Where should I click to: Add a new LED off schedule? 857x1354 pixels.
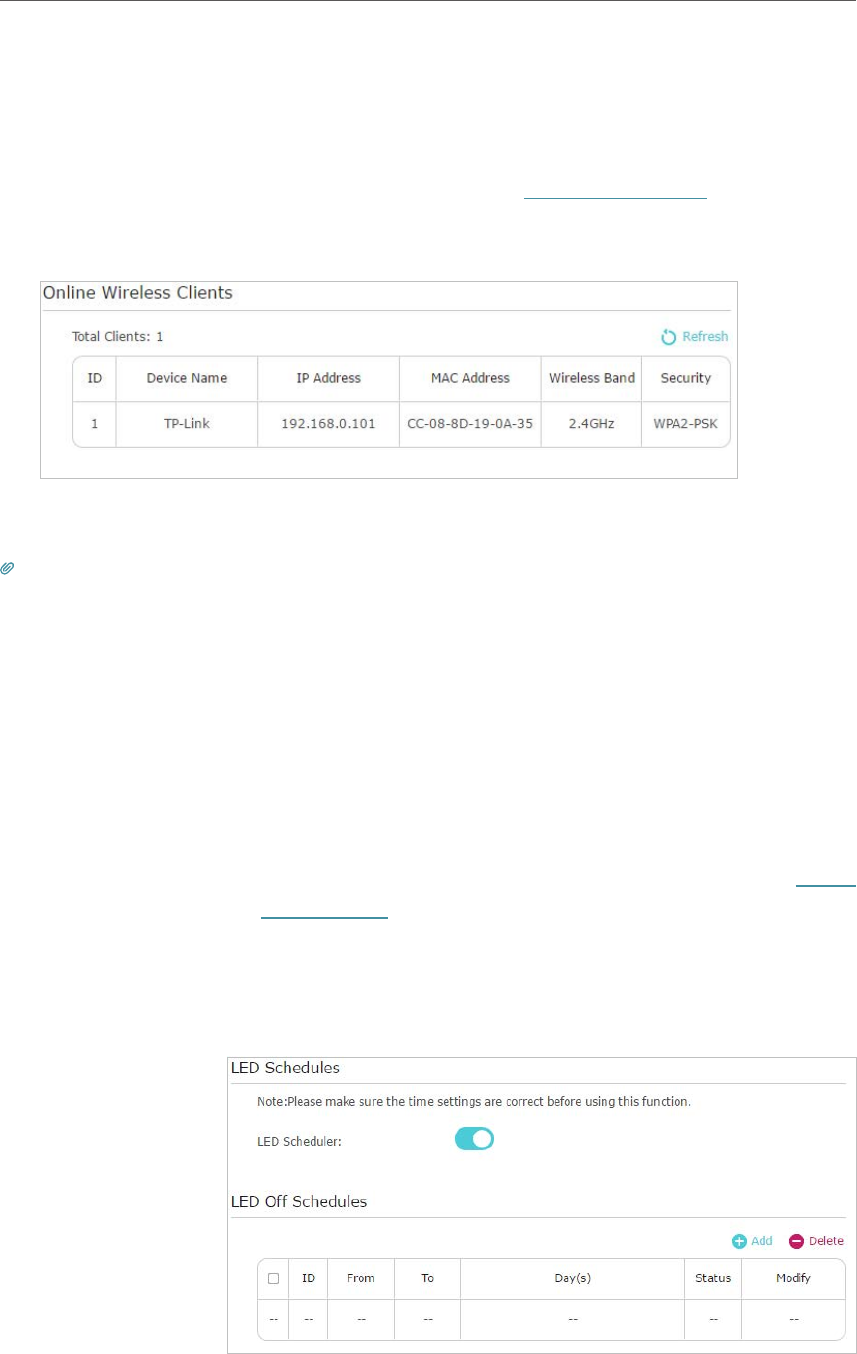(752, 1241)
